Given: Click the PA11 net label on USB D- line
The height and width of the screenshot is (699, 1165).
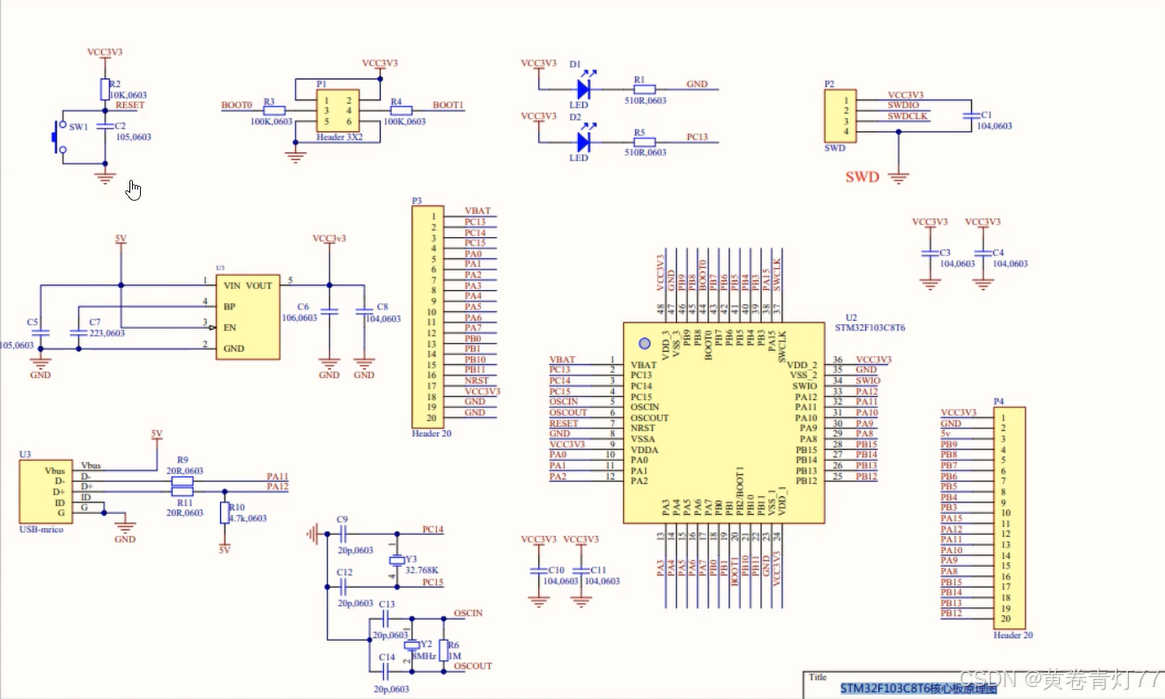Looking at the screenshot, I should [x=277, y=476].
